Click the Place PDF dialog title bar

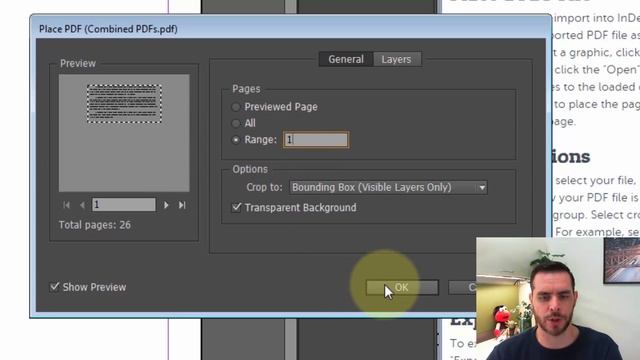290,29
